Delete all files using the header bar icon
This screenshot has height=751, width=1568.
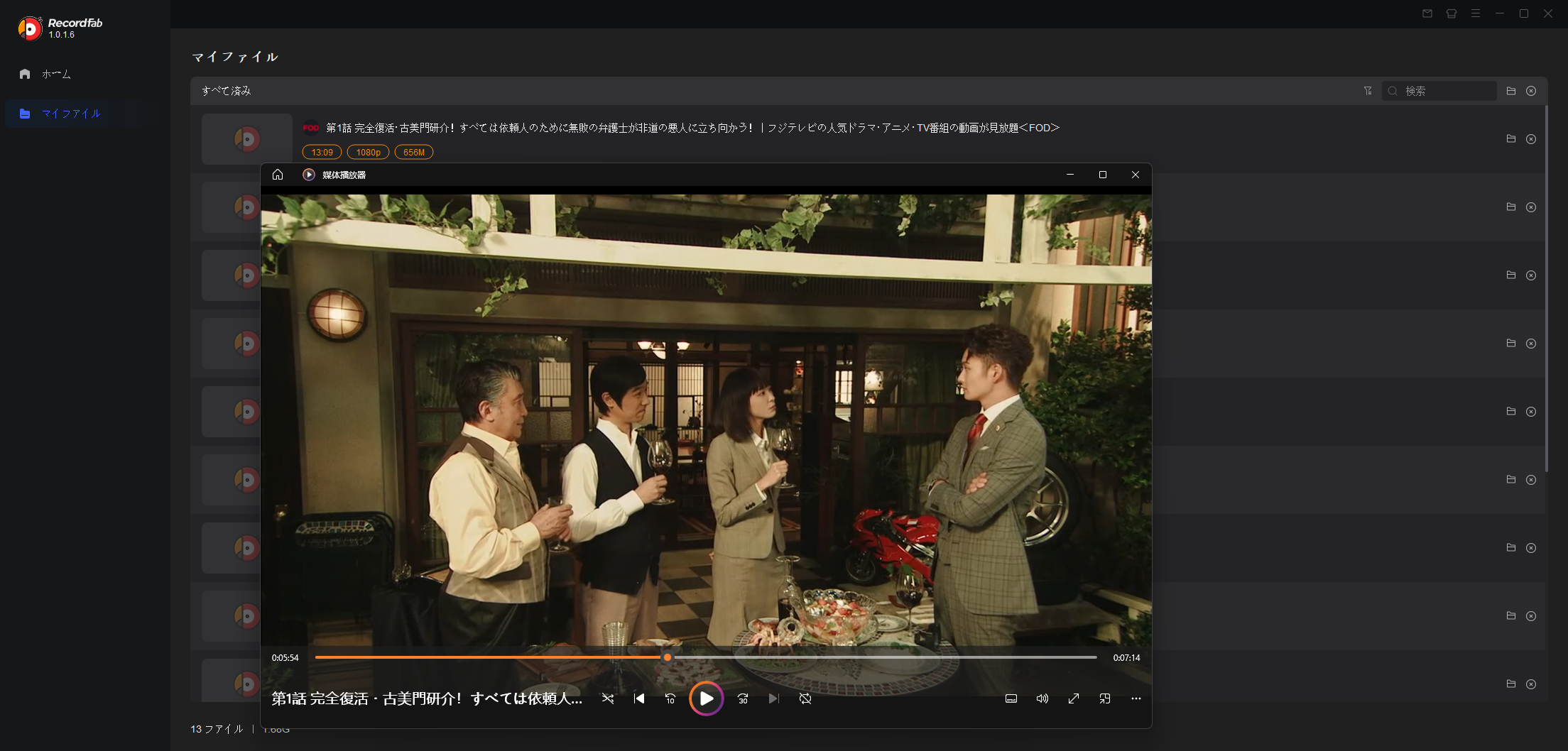point(1531,91)
